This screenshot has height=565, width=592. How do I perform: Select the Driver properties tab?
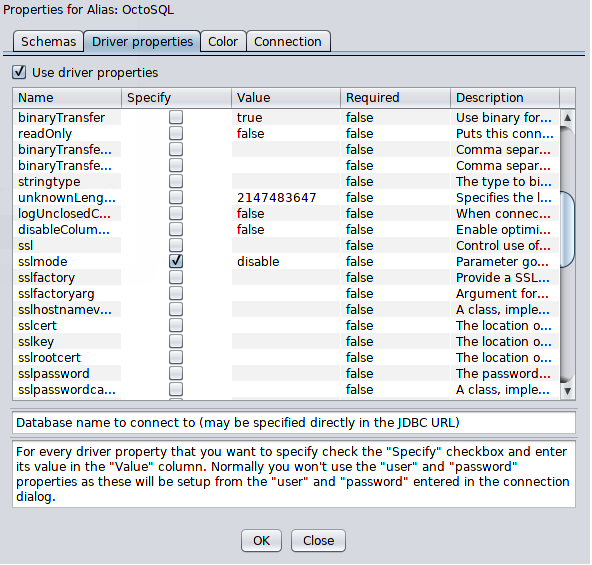[x=142, y=41]
